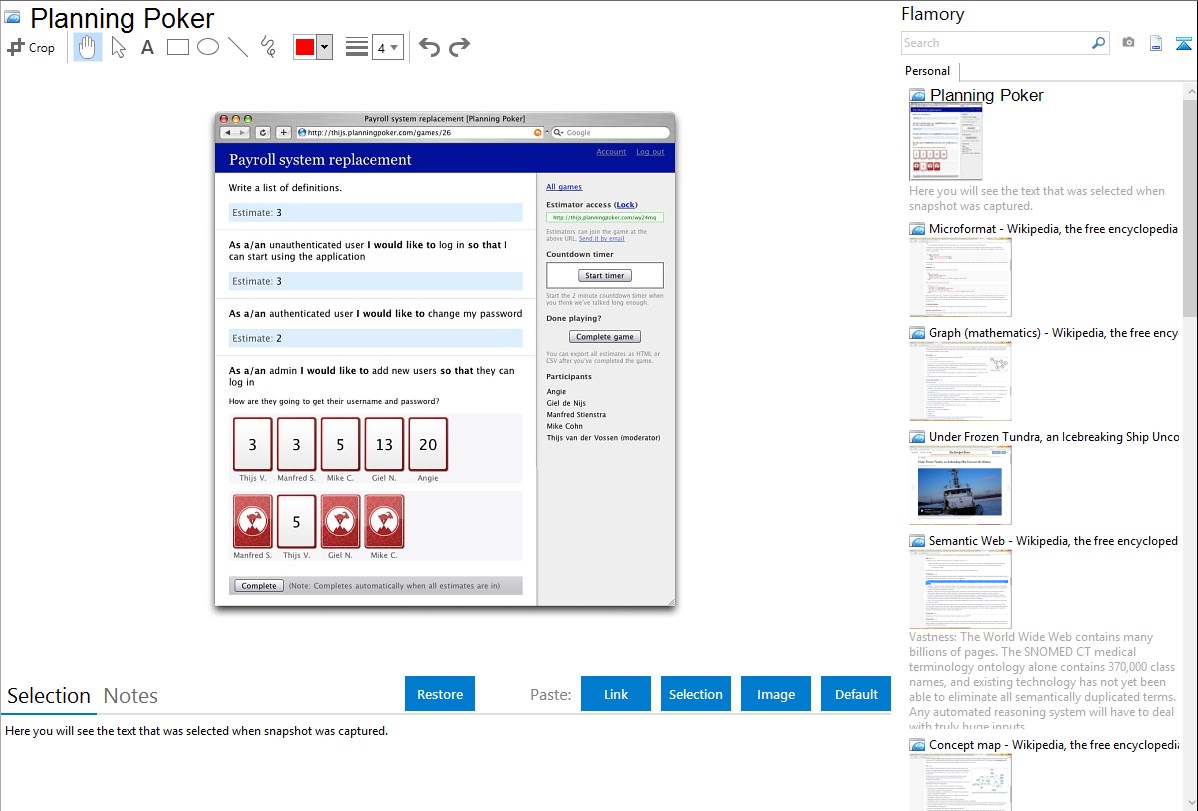
Task: Click the Flamory heading text
Action: tap(933, 14)
